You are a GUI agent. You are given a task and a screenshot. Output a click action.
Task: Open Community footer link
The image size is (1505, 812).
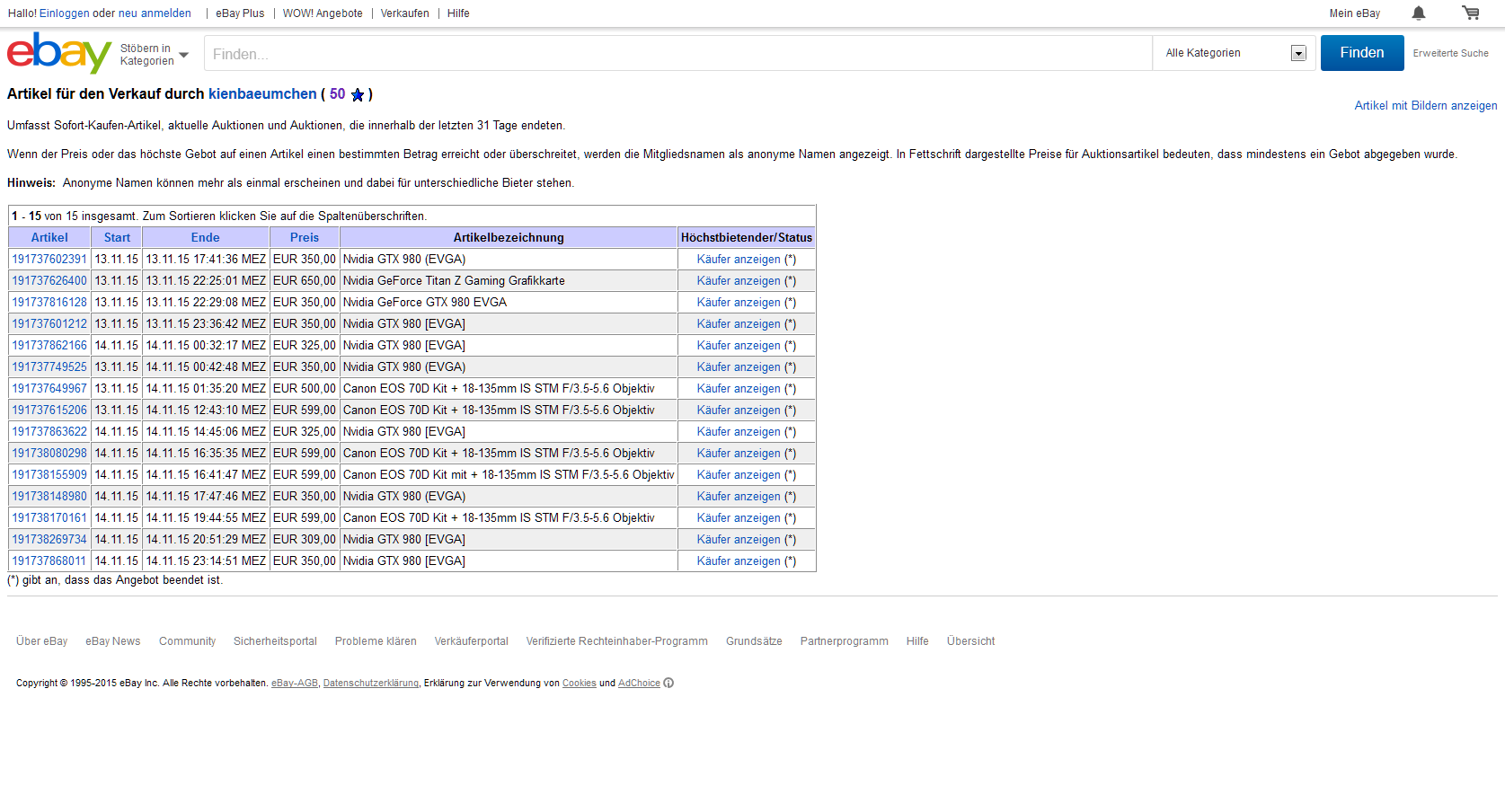[187, 641]
